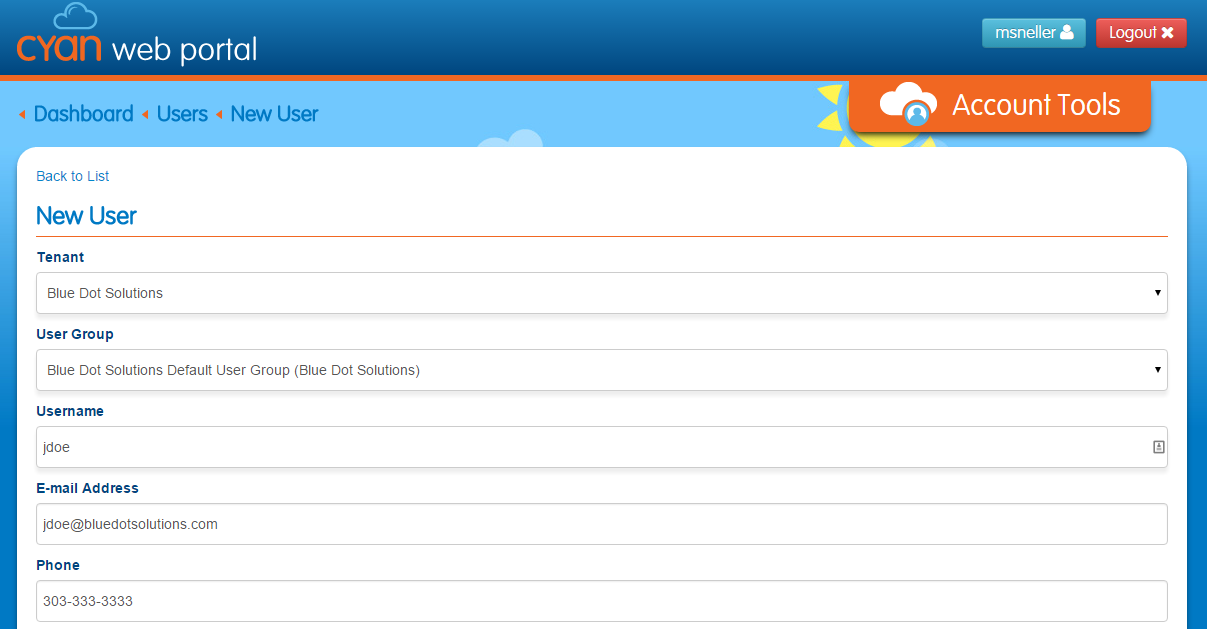Click the orange arrow before New User breadcrumb
The height and width of the screenshot is (629, 1207).
point(219,114)
